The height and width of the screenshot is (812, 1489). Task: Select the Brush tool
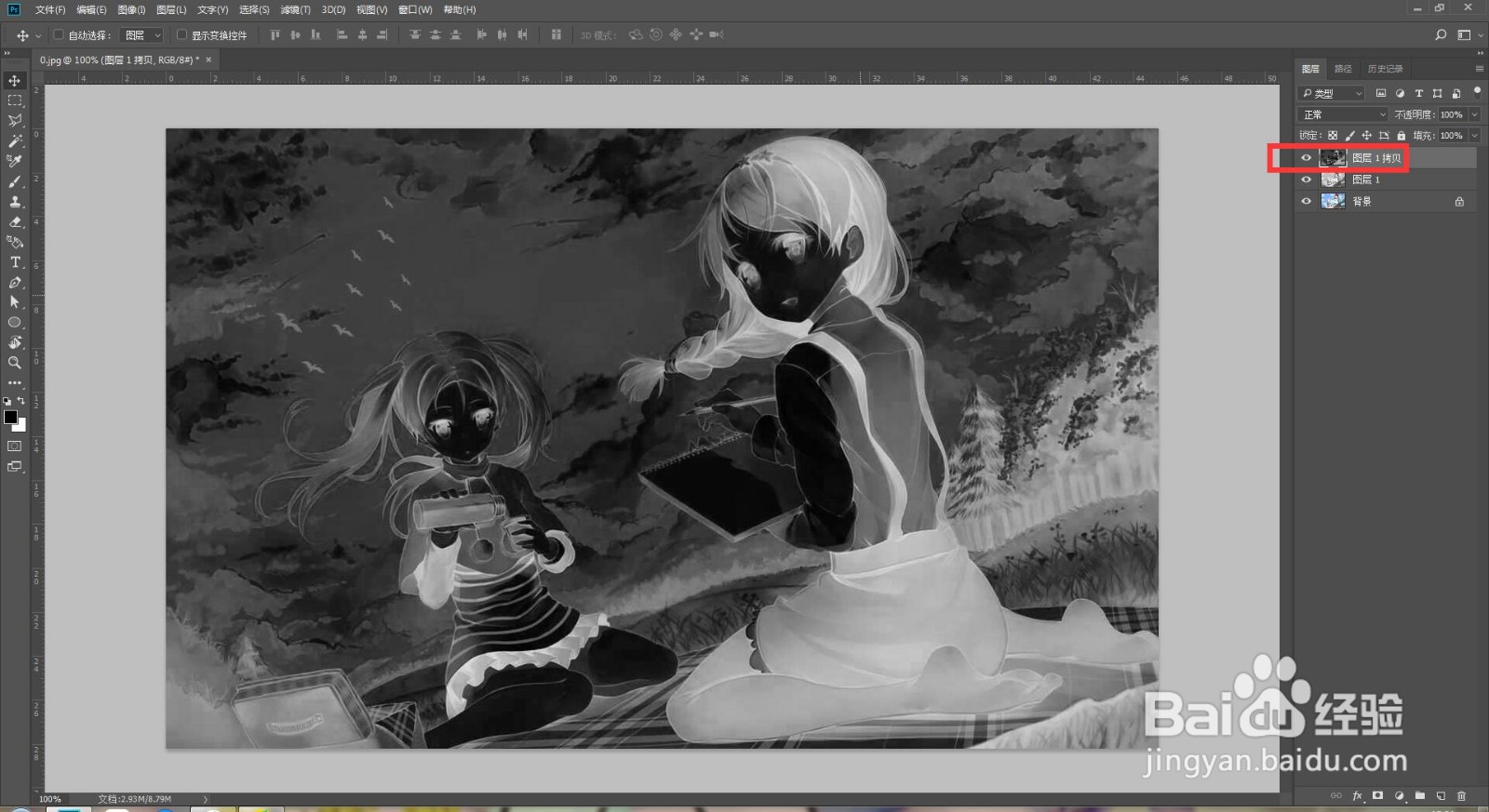15,181
